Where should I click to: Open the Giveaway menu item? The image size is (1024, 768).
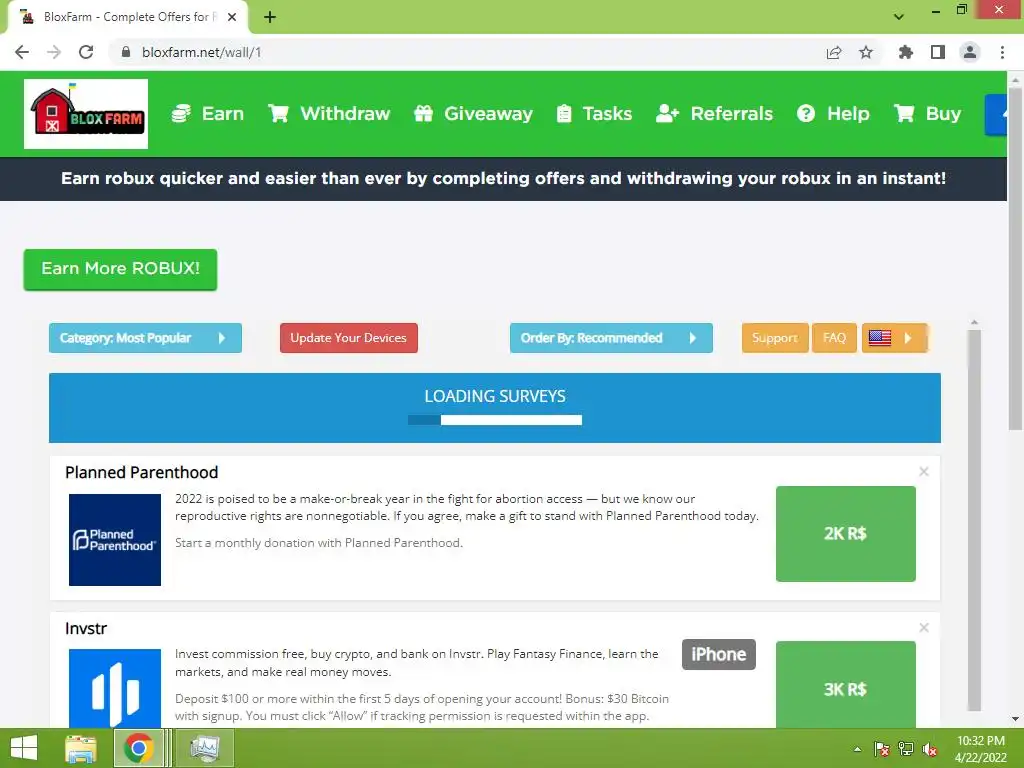pos(473,114)
